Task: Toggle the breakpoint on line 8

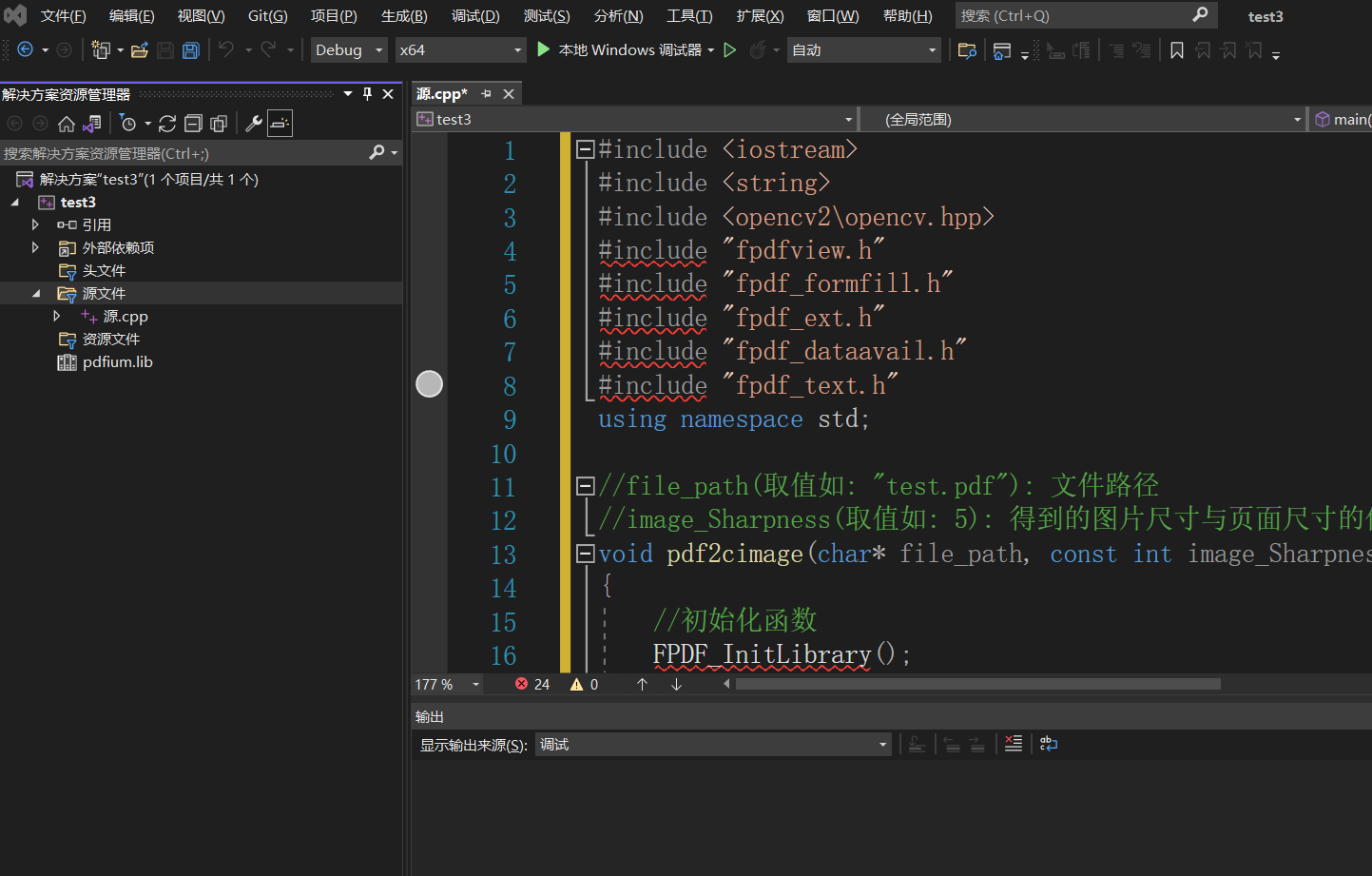Action: pos(430,384)
